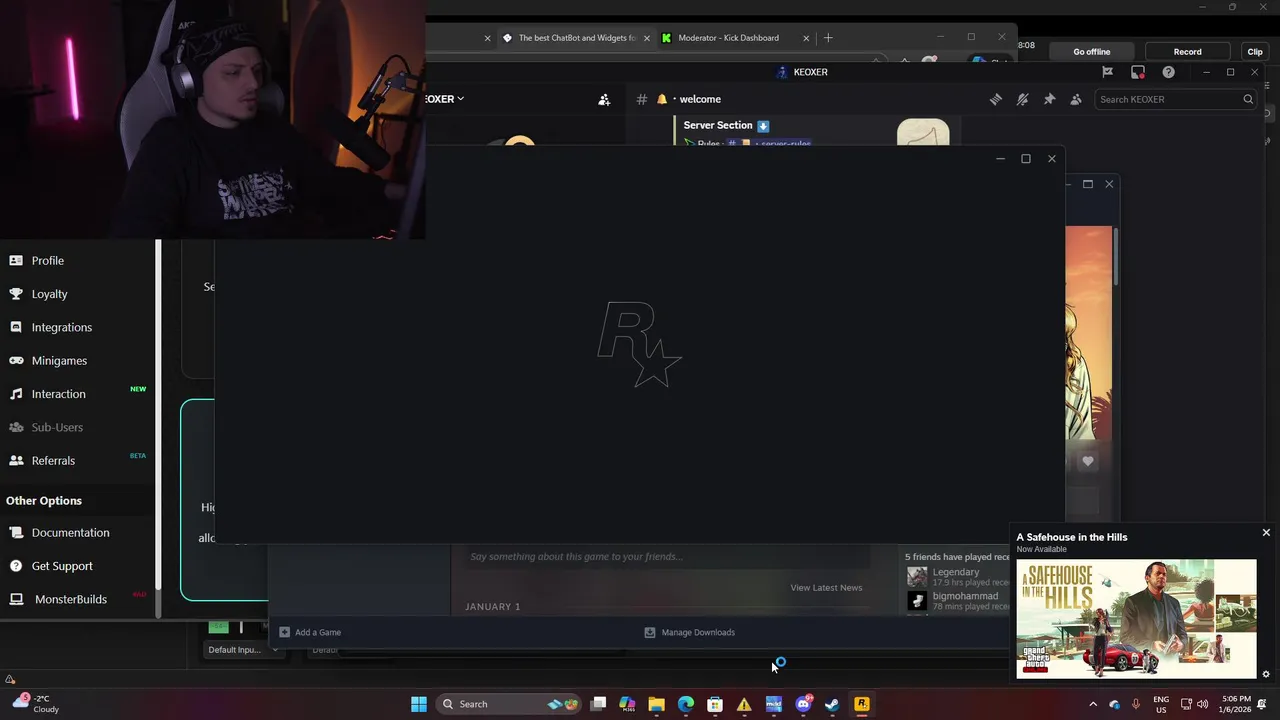Click Discord invite people icon
Image resolution: width=1280 pixels, height=720 pixels.
point(604,99)
